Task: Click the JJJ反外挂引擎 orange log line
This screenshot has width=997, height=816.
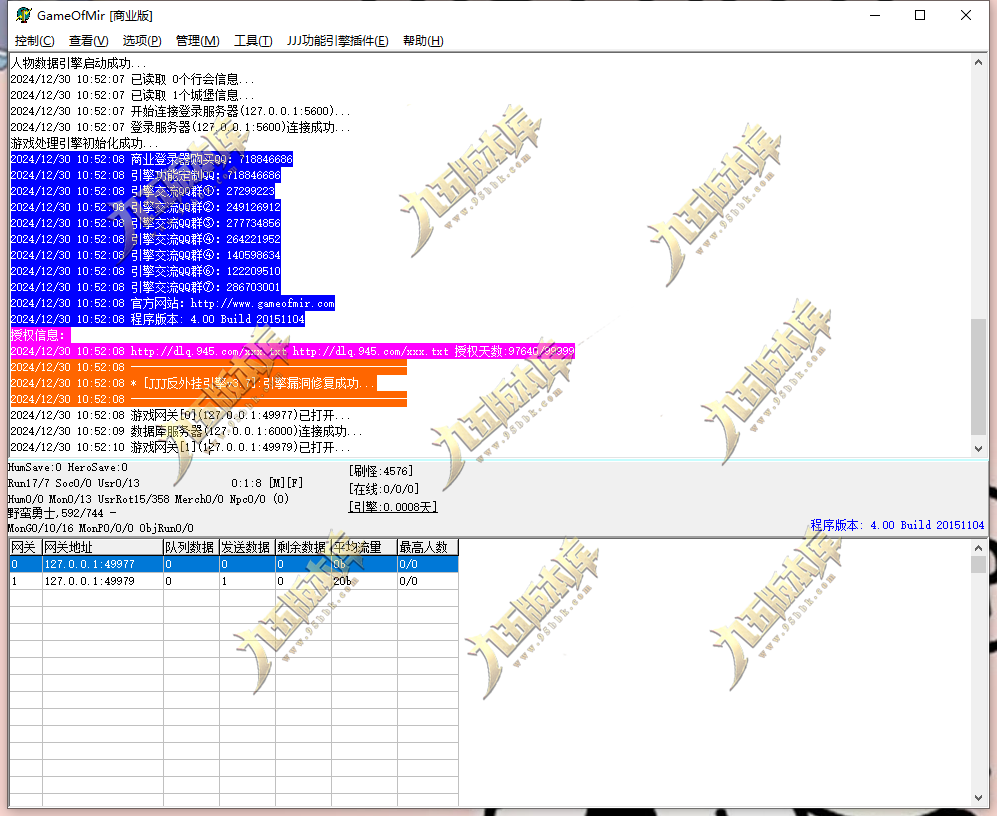Action: 193,383
